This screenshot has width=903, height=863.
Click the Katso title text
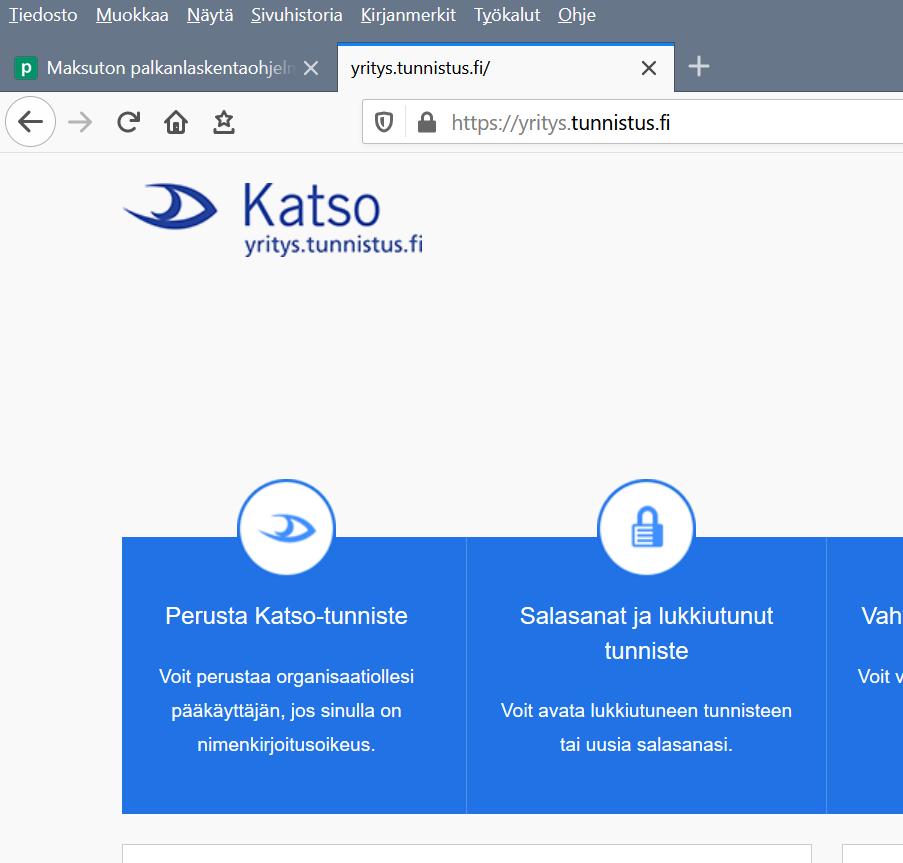point(312,206)
